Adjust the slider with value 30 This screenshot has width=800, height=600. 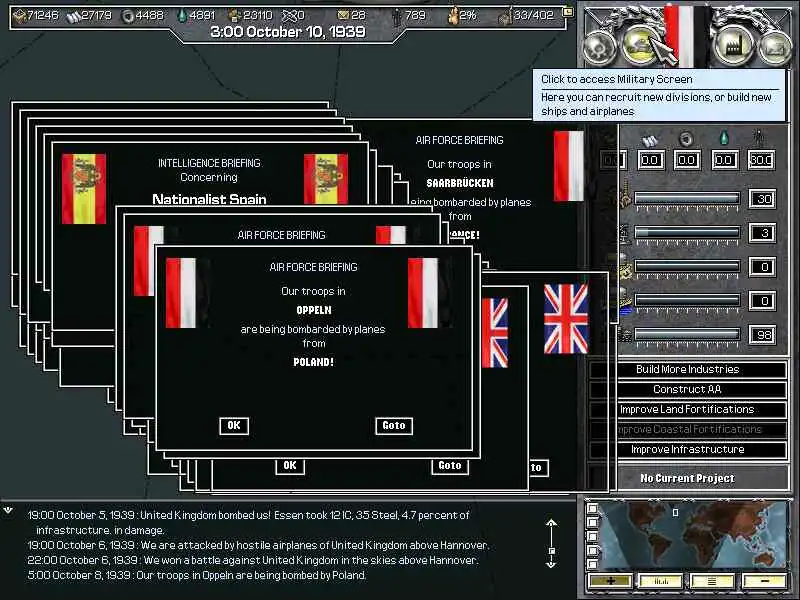pos(687,198)
